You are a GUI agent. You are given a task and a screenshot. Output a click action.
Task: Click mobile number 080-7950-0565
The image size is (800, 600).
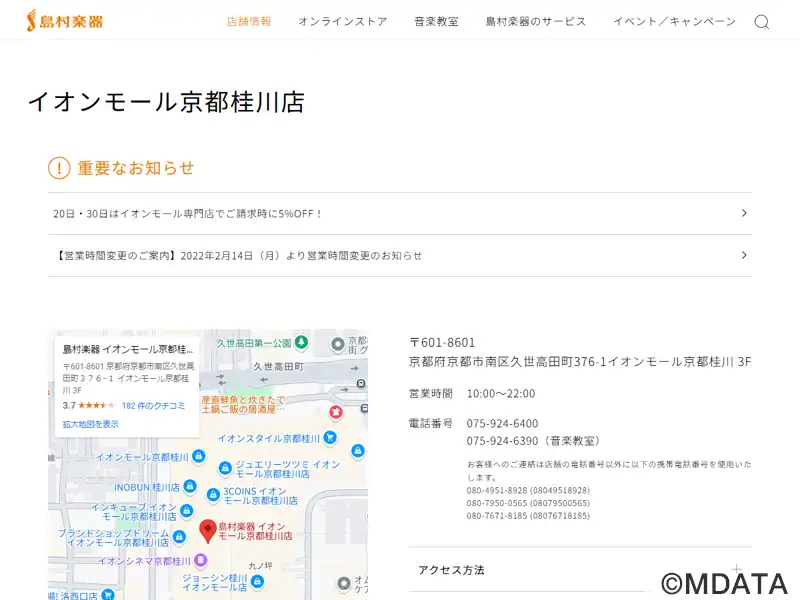tap(528, 503)
